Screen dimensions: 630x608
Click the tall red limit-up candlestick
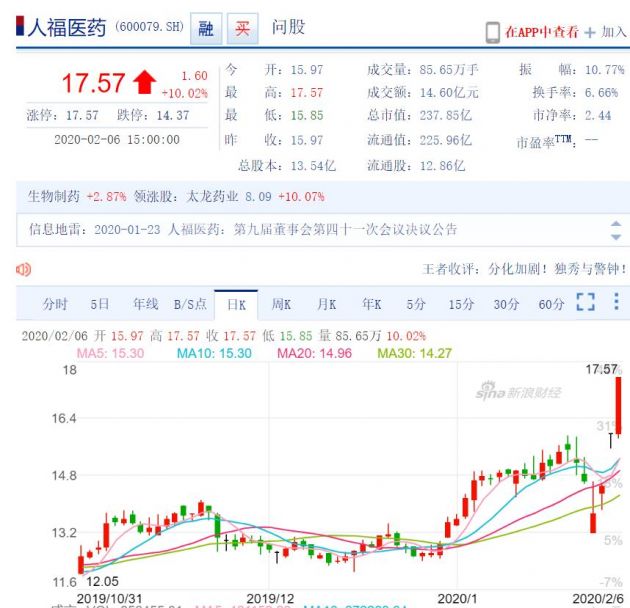point(618,406)
